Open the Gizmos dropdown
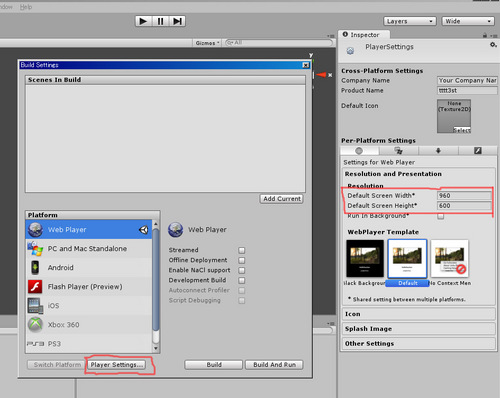 click(207, 43)
